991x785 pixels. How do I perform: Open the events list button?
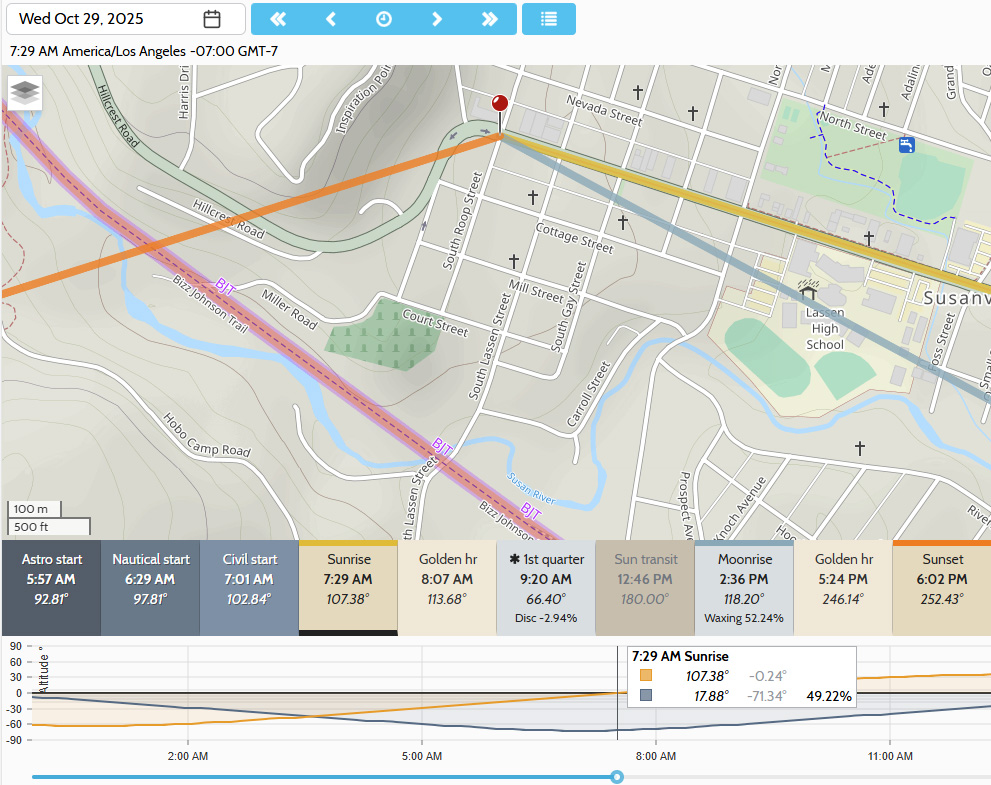[549, 19]
